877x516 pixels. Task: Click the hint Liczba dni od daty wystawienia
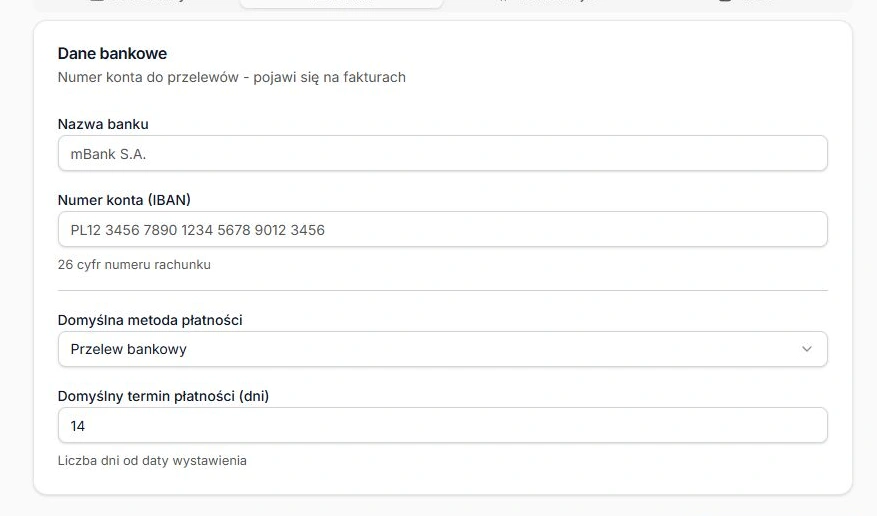tap(152, 461)
